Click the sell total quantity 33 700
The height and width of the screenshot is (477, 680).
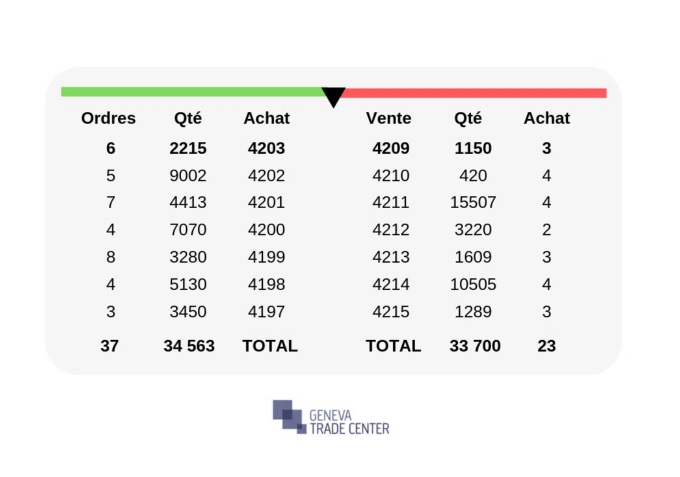[475, 346]
